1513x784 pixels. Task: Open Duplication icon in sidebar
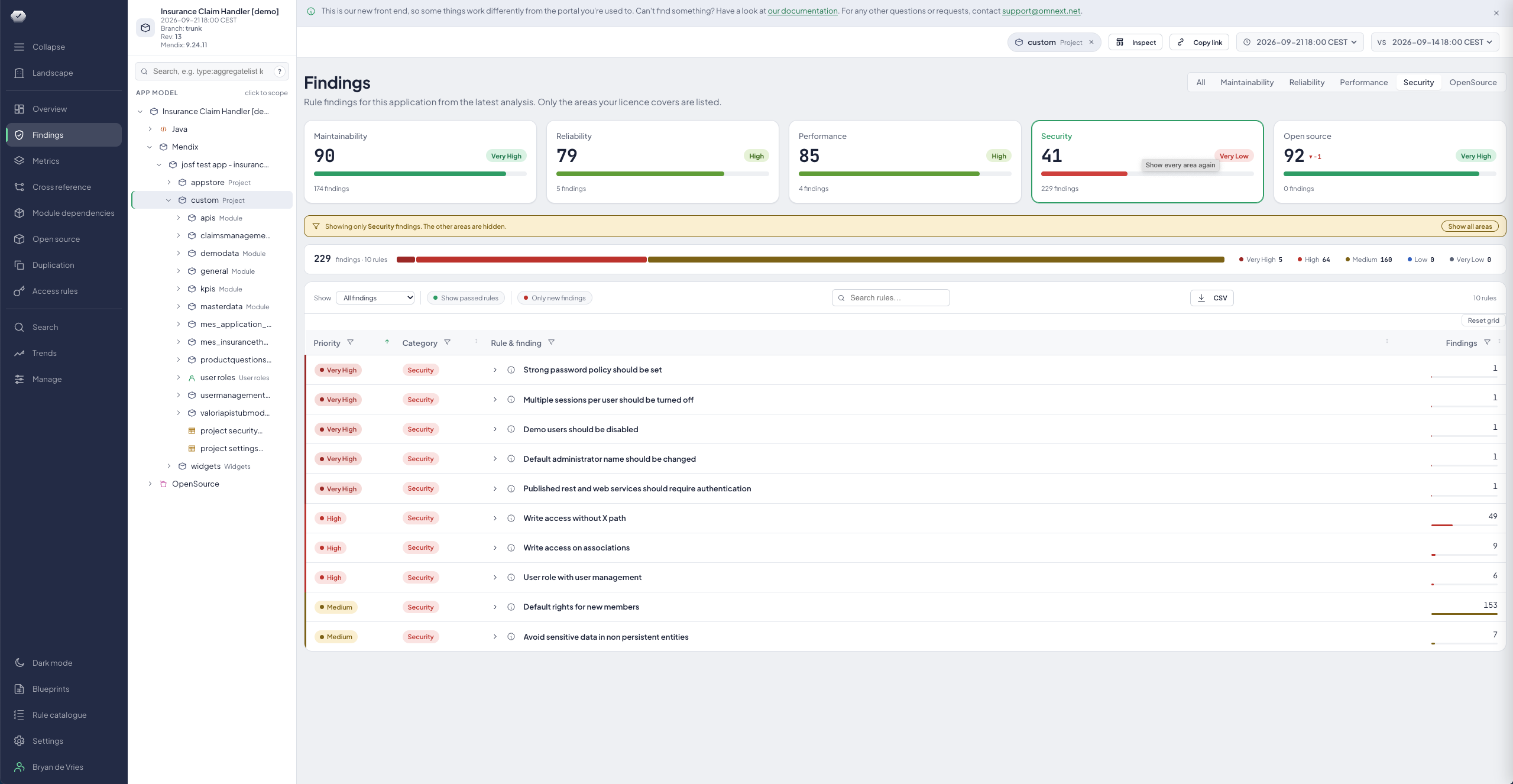point(20,265)
